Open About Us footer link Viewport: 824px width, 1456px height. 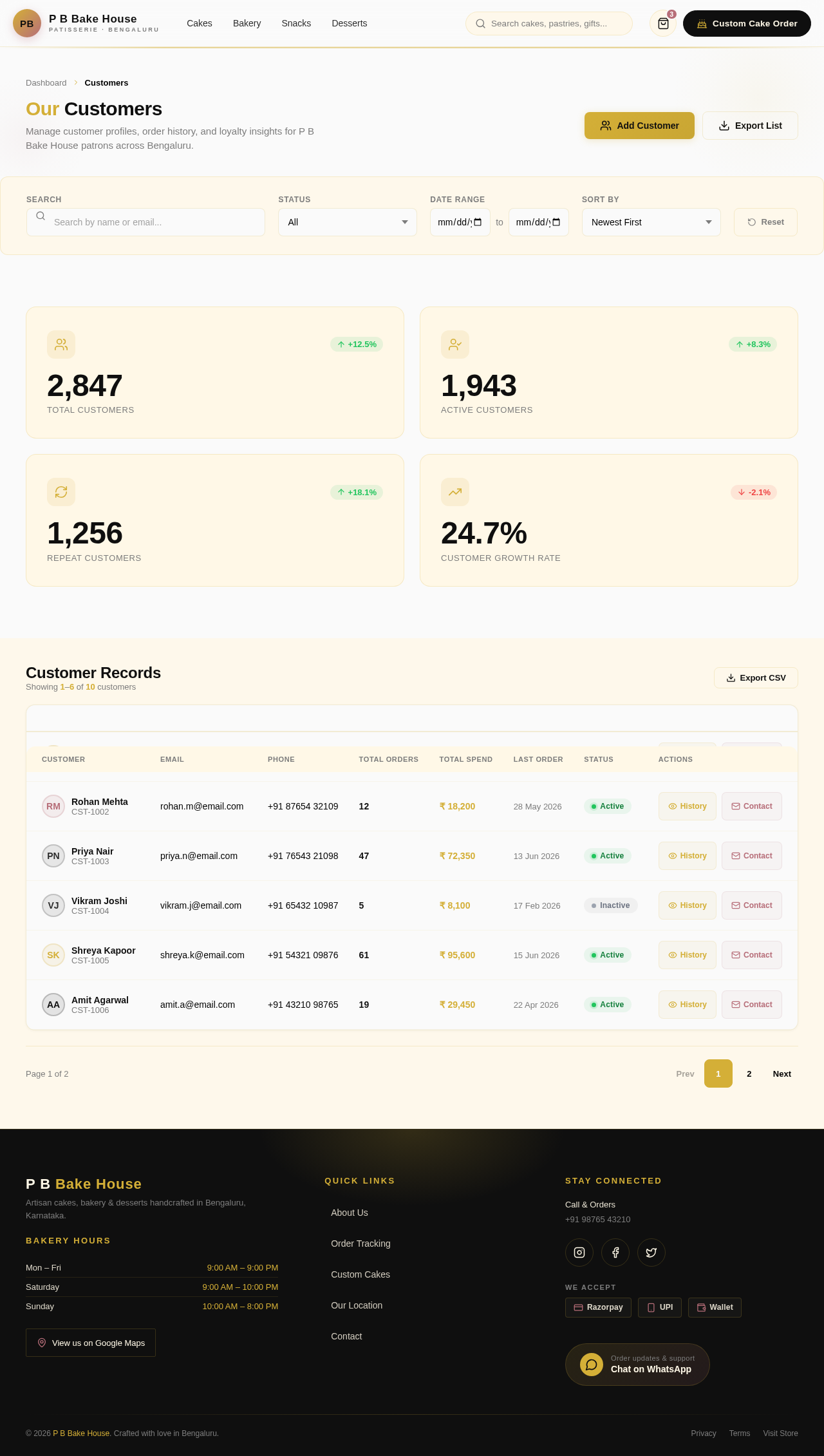350,1213
